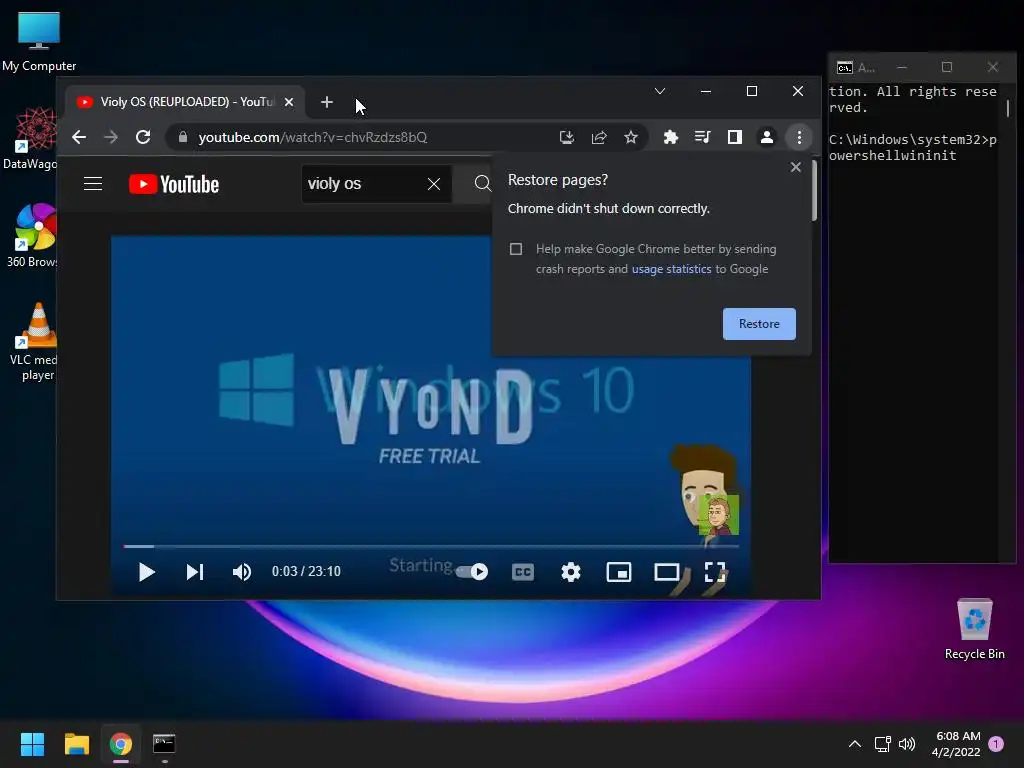The image size is (1024, 768).
Task: Select the My Computer desktop icon
Action: point(39,42)
